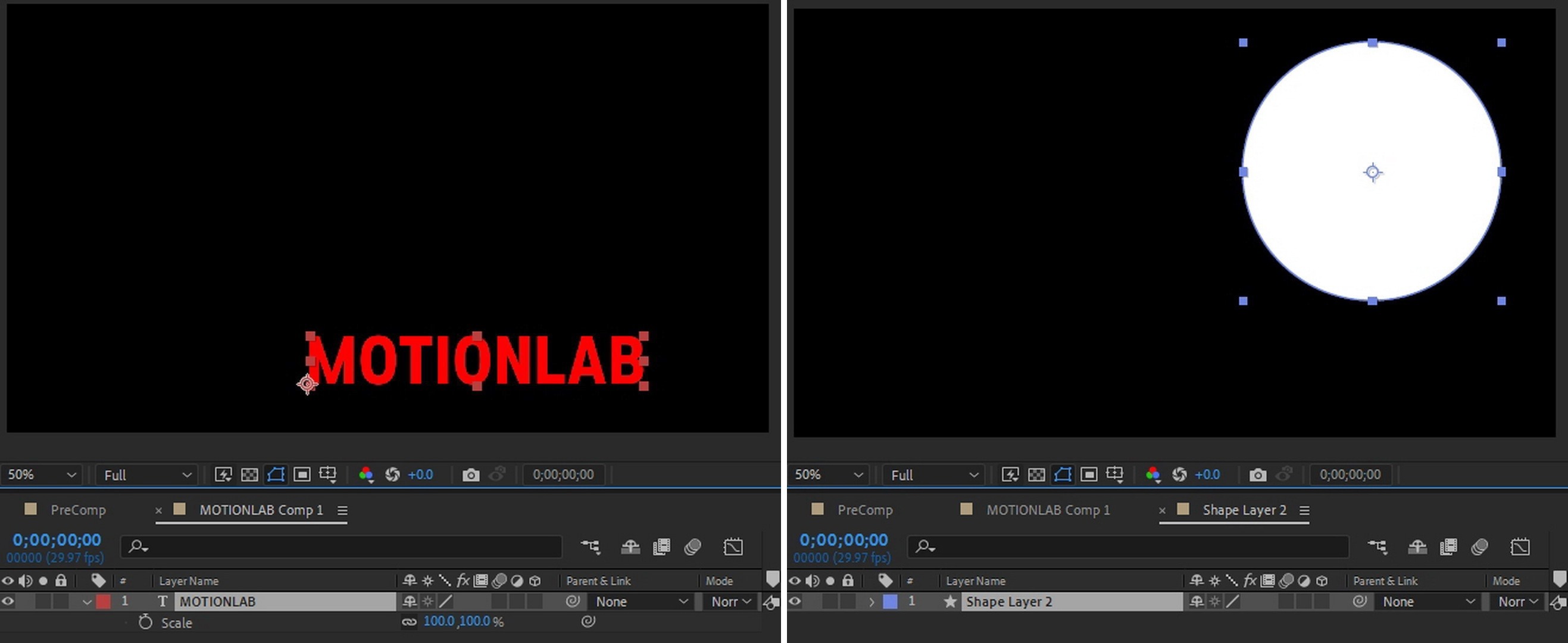The image size is (1568, 643).
Task: Click the red label color swatch on MOTIONLAB
Action: click(x=104, y=601)
